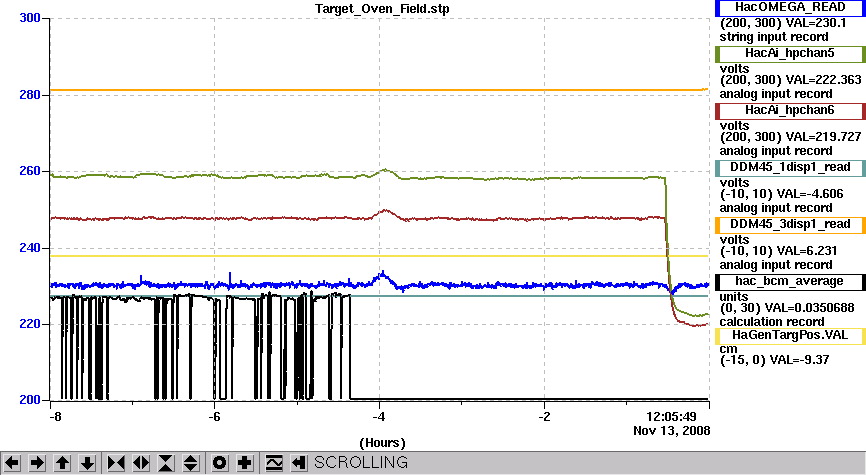Select the HacAi_hpchan6 legend entry
The image size is (866, 475).
[x=790, y=110]
